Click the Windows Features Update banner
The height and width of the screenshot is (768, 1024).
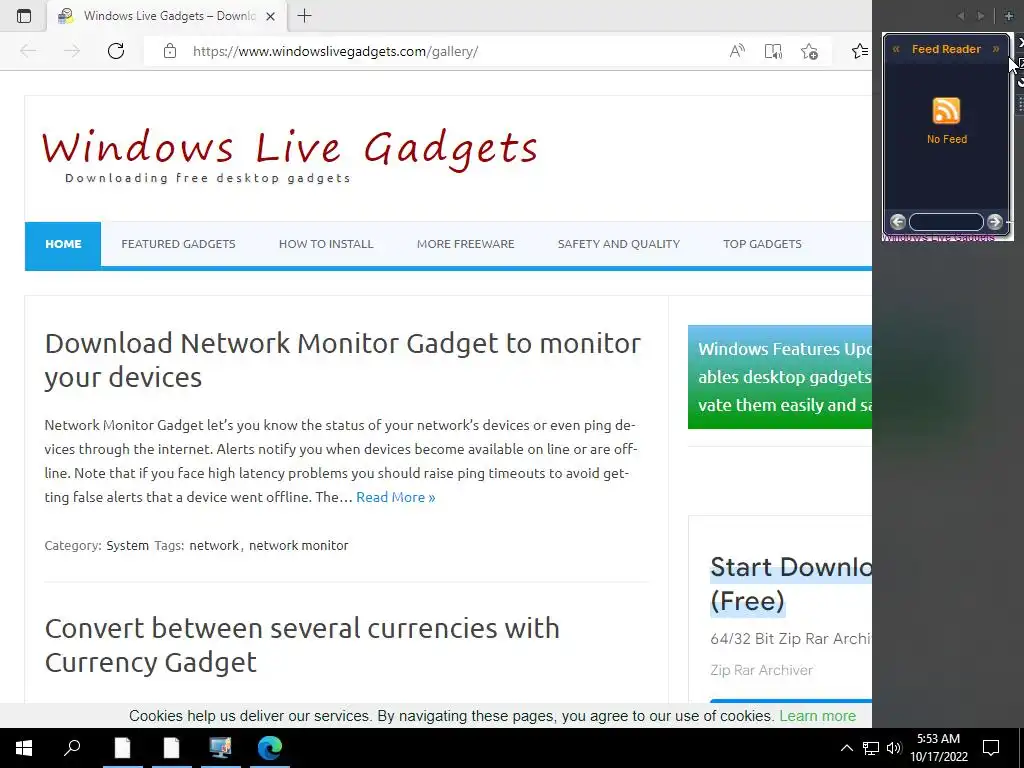pyautogui.click(x=780, y=377)
